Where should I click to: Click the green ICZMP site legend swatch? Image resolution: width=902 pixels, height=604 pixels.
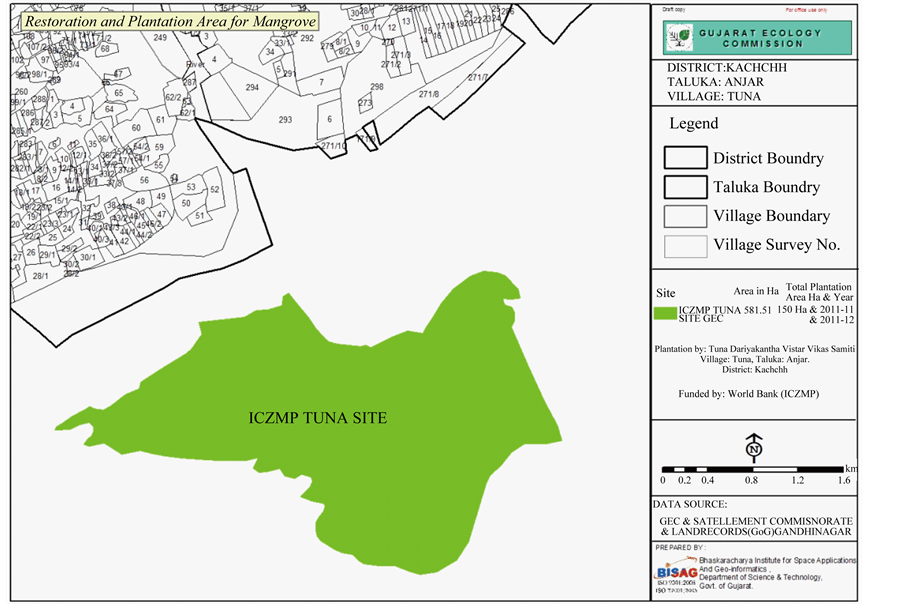pos(665,313)
